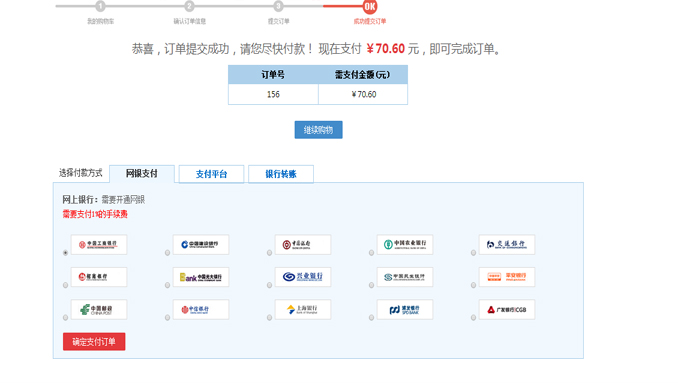Click the 兴业银行 bank logo
The image size is (678, 383).
[303, 277]
